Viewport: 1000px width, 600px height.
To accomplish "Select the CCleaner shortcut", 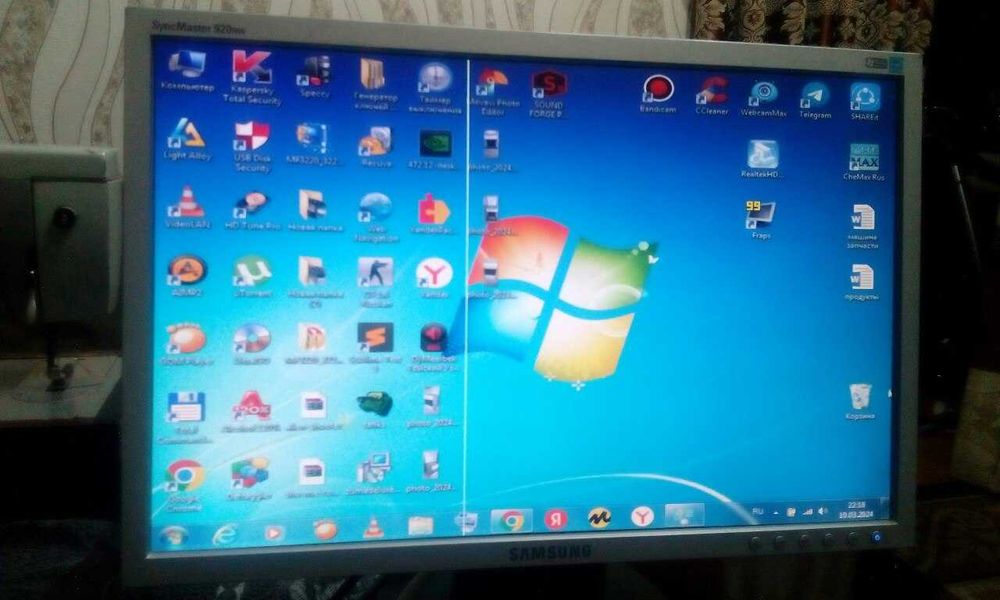I will (x=712, y=96).
